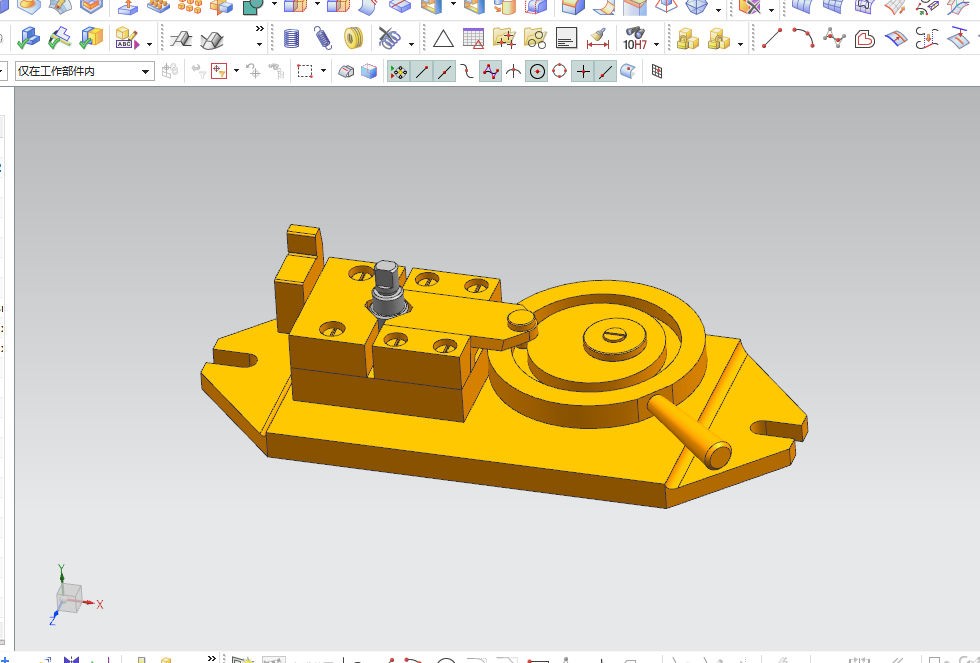Toggle the arc-with-vertical-line snap option
Screen dimensions: 980x663
tap(514, 72)
